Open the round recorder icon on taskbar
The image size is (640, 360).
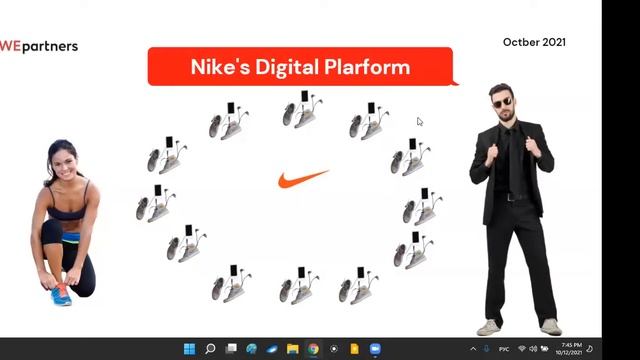(x=334, y=349)
